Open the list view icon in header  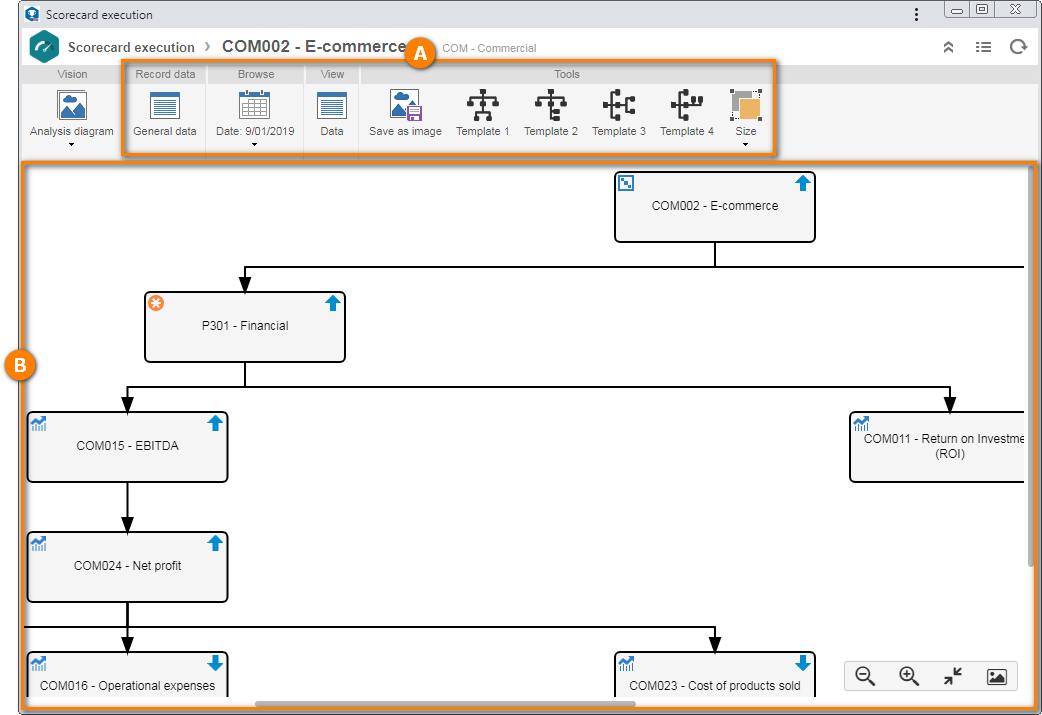[x=984, y=47]
